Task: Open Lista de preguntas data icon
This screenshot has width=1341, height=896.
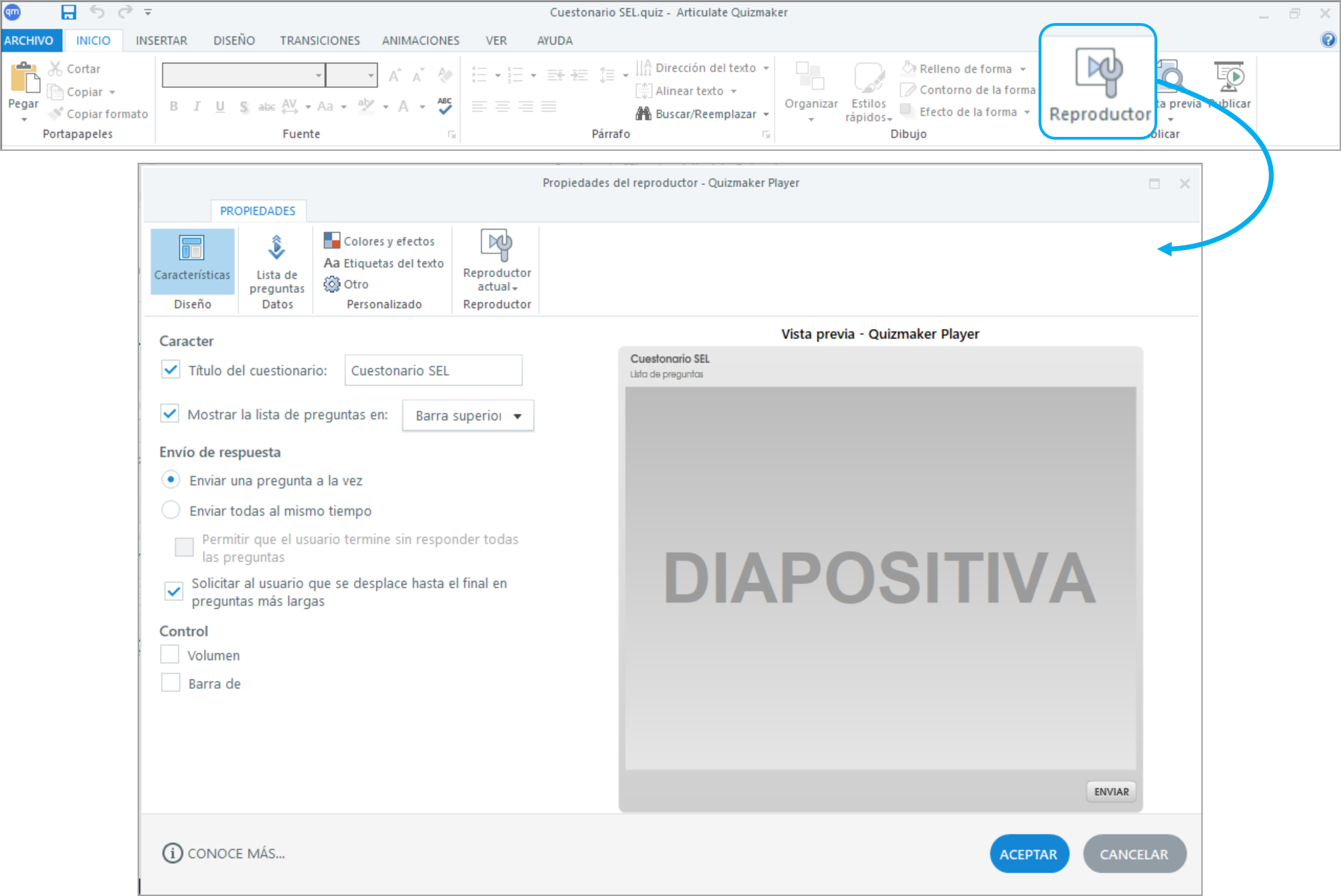Action: click(x=277, y=248)
